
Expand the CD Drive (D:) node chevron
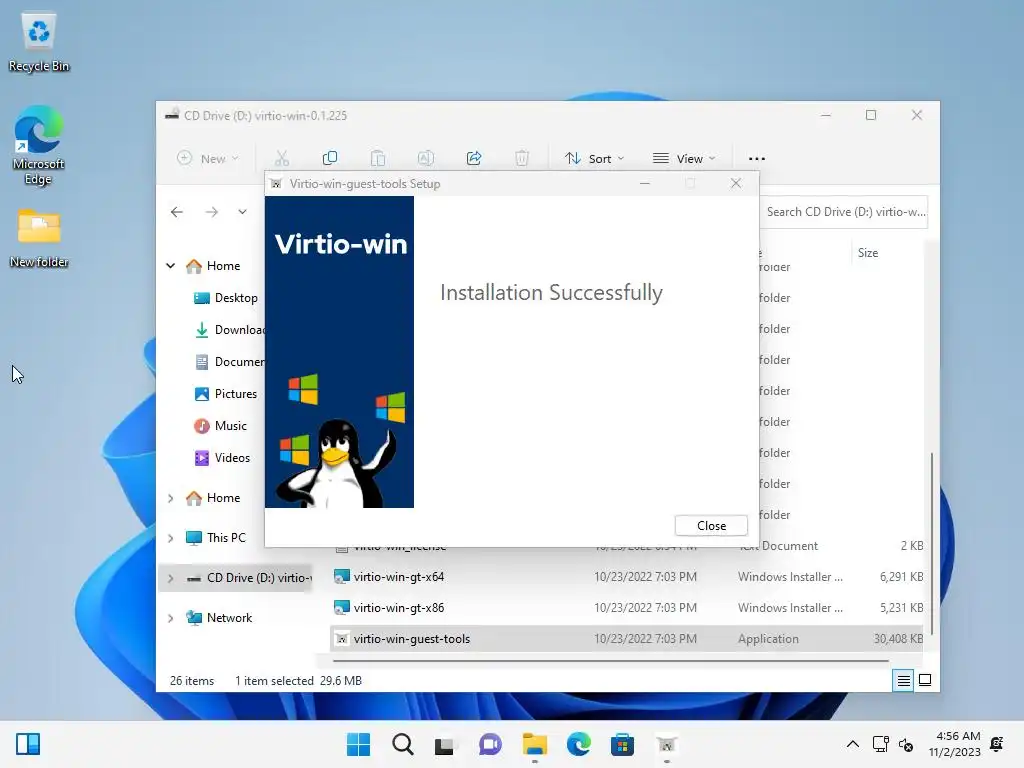[170, 579]
